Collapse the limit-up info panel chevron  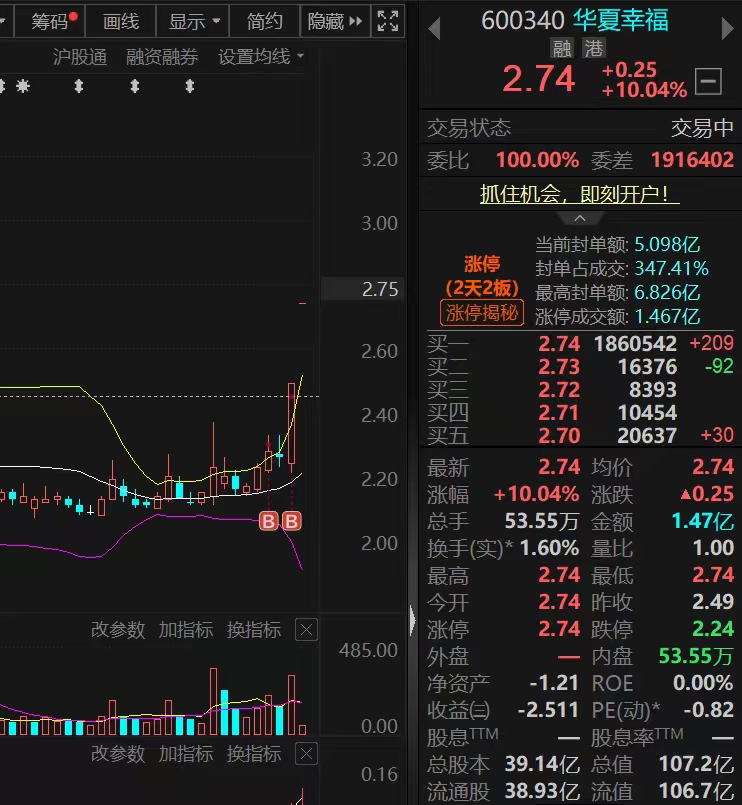click(x=580, y=219)
